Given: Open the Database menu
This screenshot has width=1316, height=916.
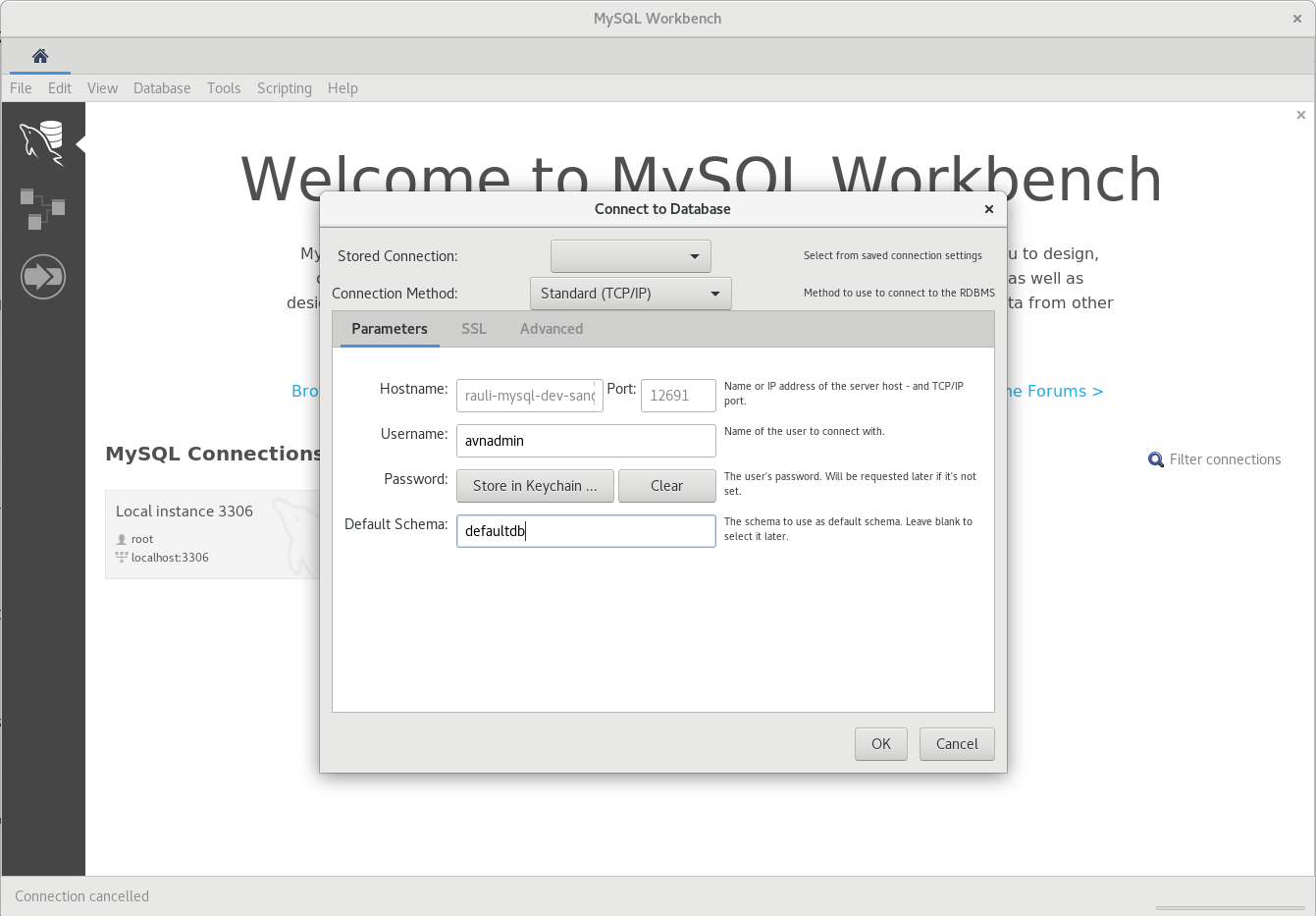Looking at the screenshot, I should [x=162, y=88].
